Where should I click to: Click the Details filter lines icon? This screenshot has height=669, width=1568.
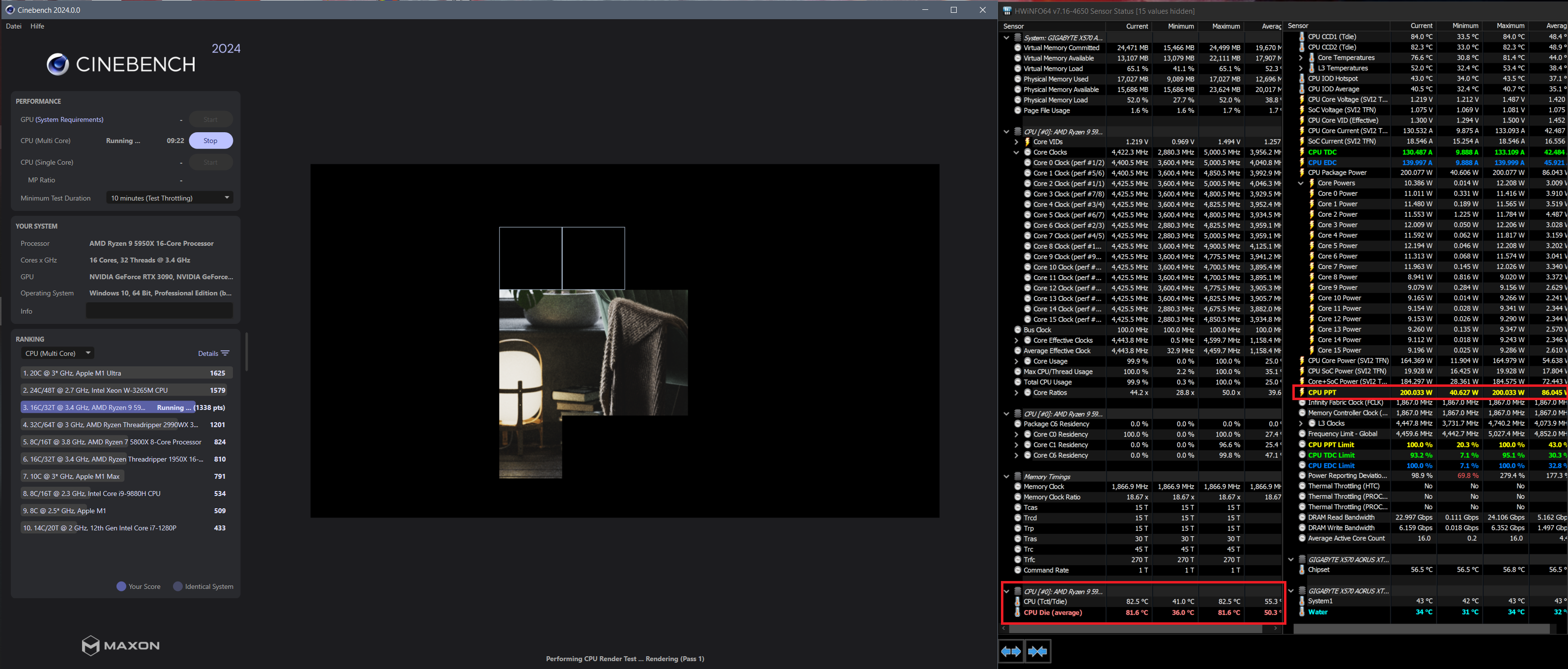tap(225, 353)
